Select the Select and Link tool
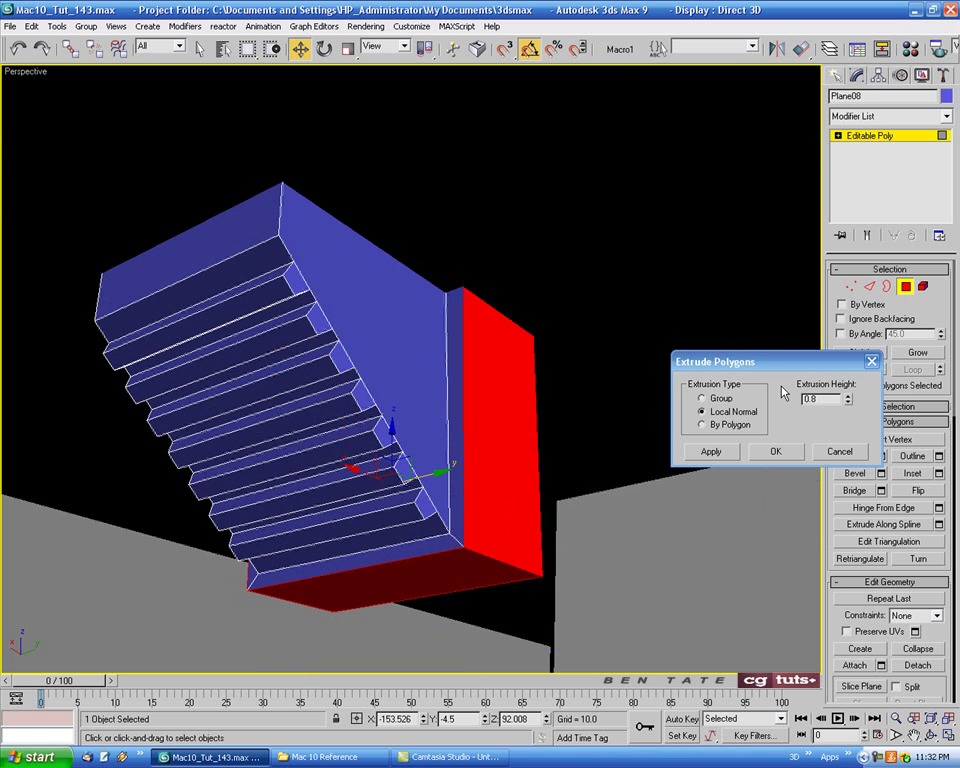The height and width of the screenshot is (768, 960). pyautogui.click(x=70, y=48)
